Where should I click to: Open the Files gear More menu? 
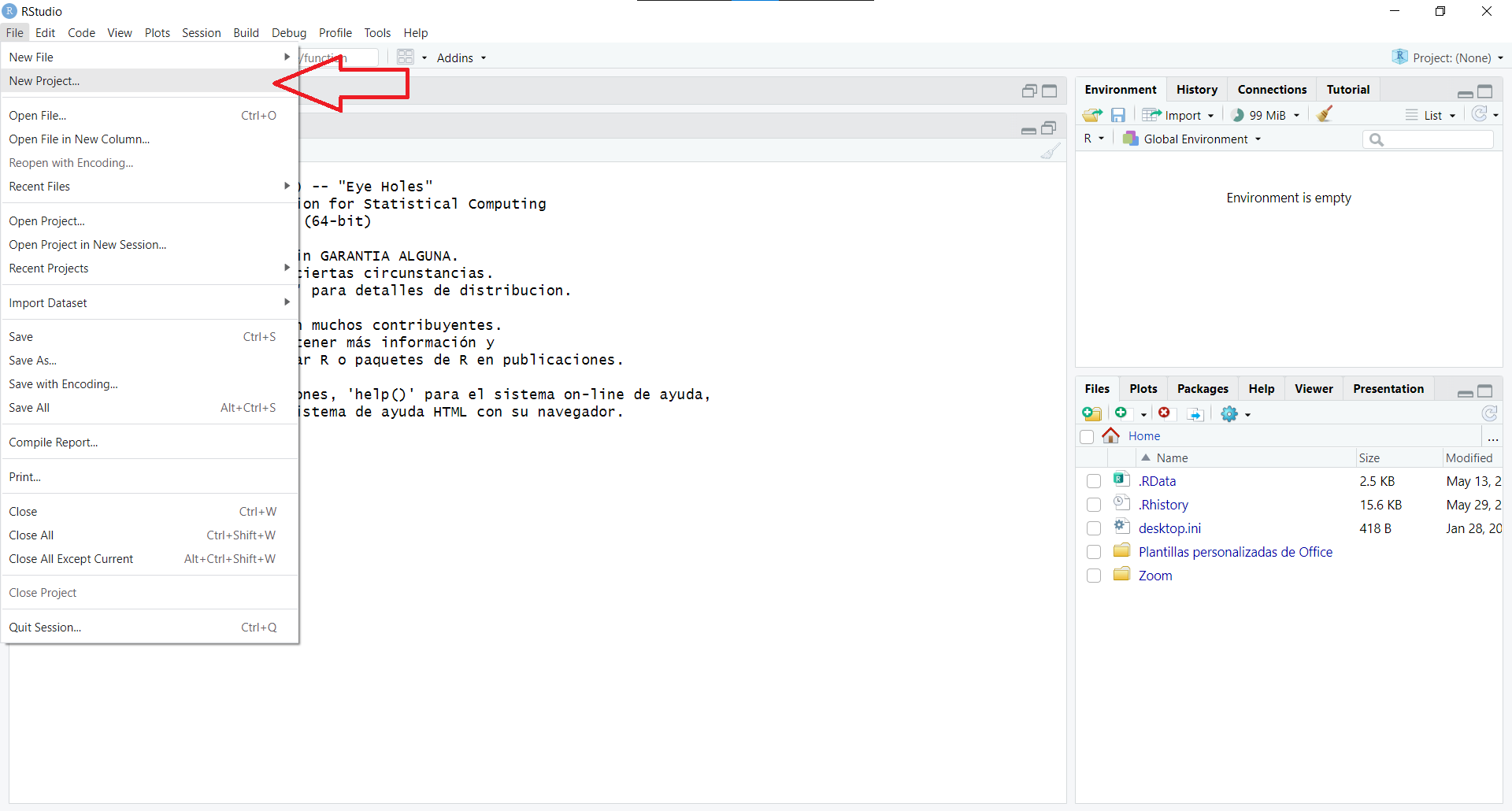tap(1235, 413)
